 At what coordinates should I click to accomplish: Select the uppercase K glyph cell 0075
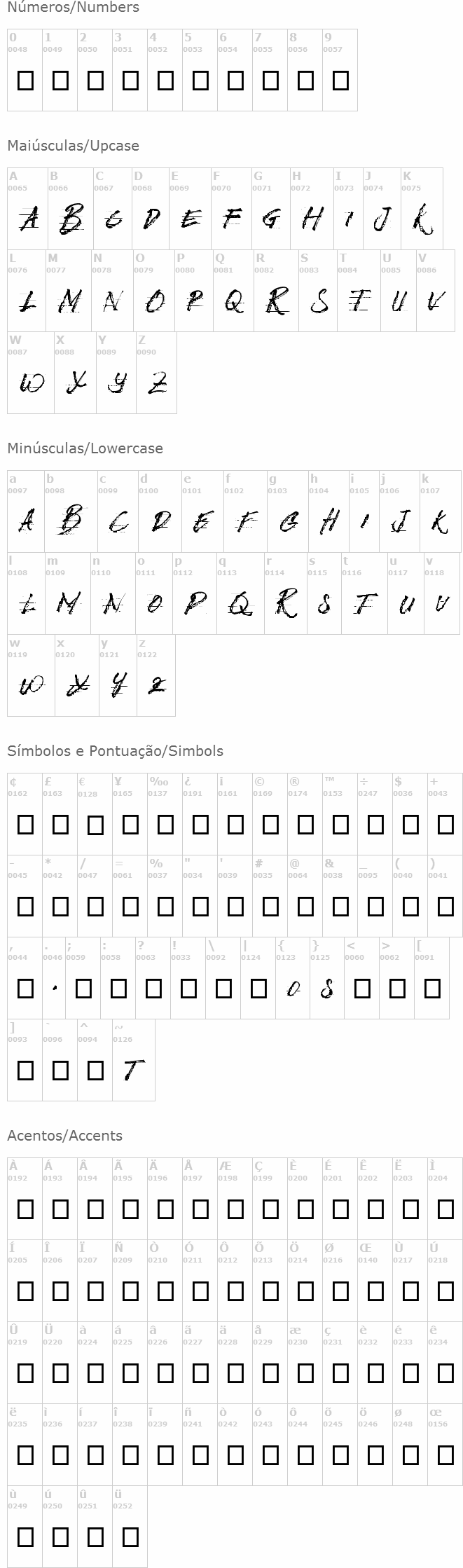(422, 219)
